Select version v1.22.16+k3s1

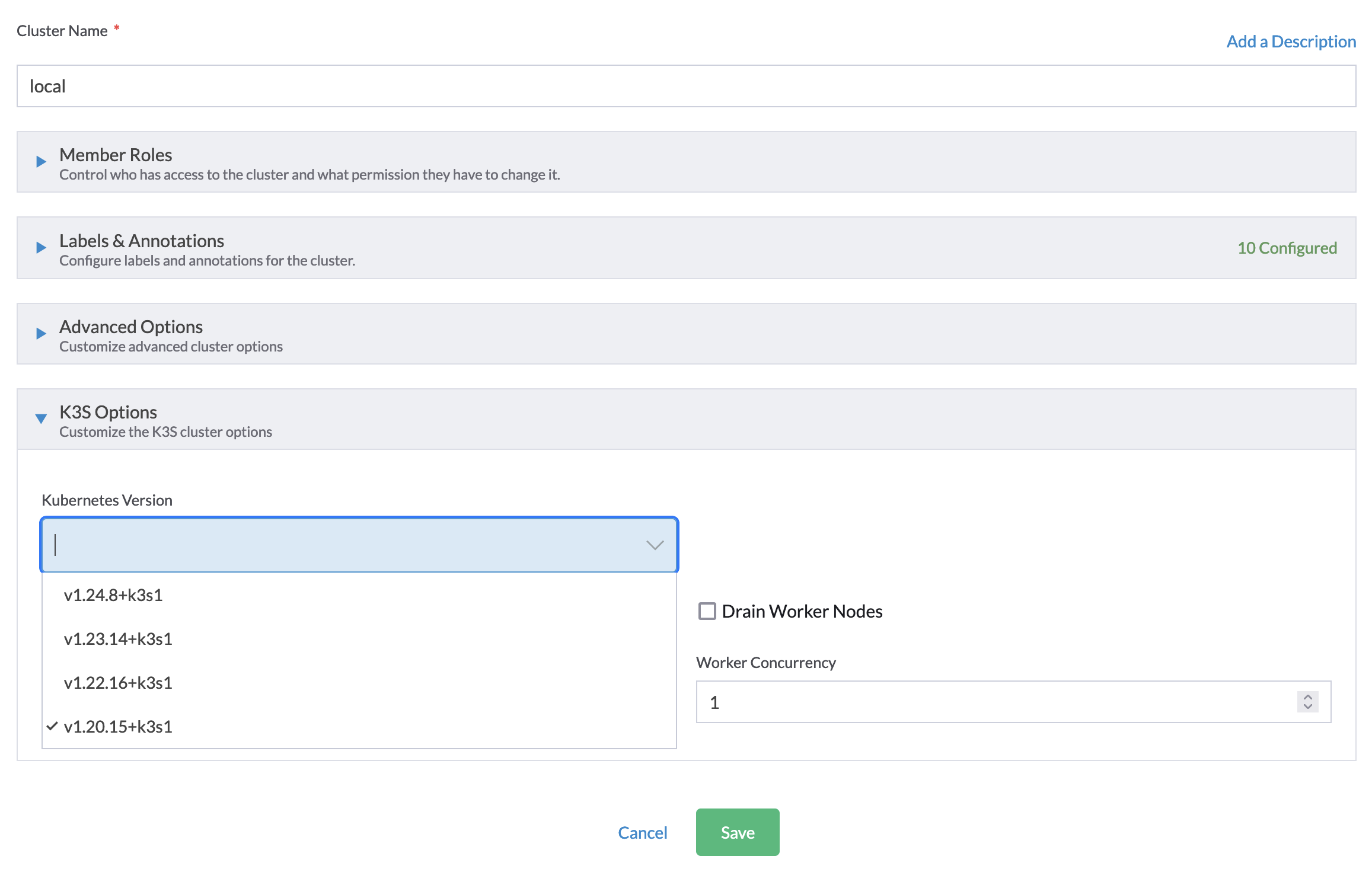click(359, 682)
